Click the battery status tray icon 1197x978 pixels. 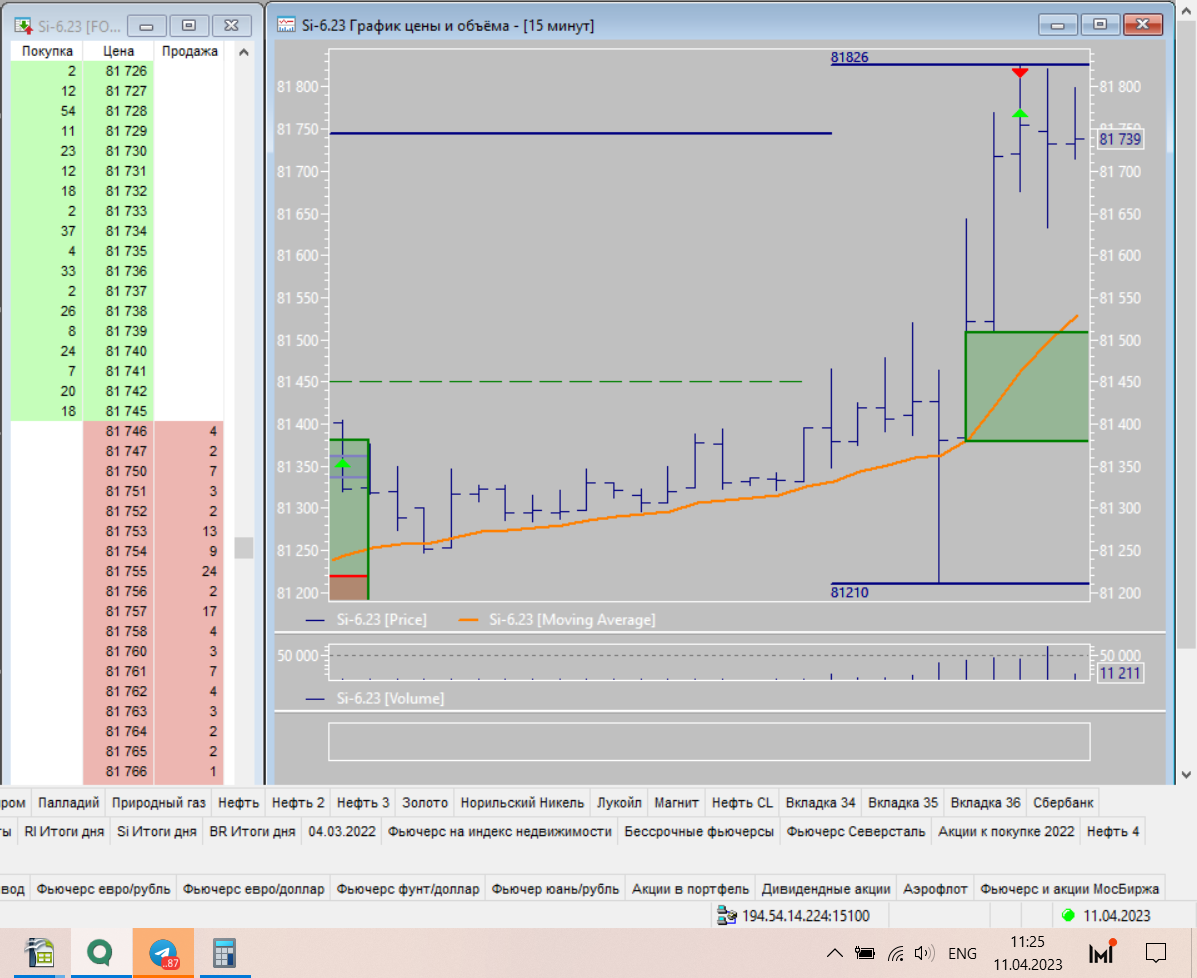coord(864,953)
